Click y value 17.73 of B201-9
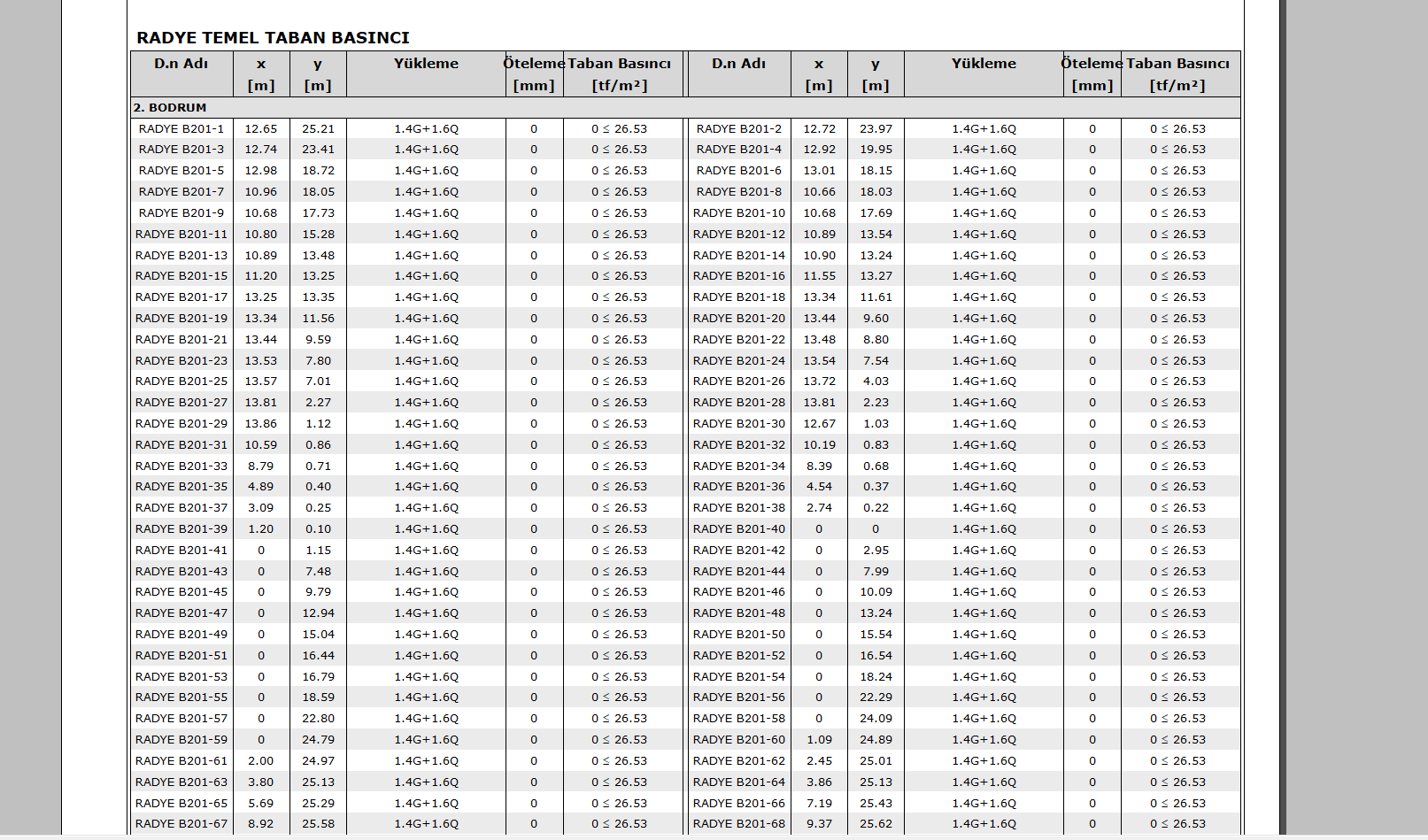Viewport: 1428px width, 840px height. pyautogui.click(x=319, y=212)
